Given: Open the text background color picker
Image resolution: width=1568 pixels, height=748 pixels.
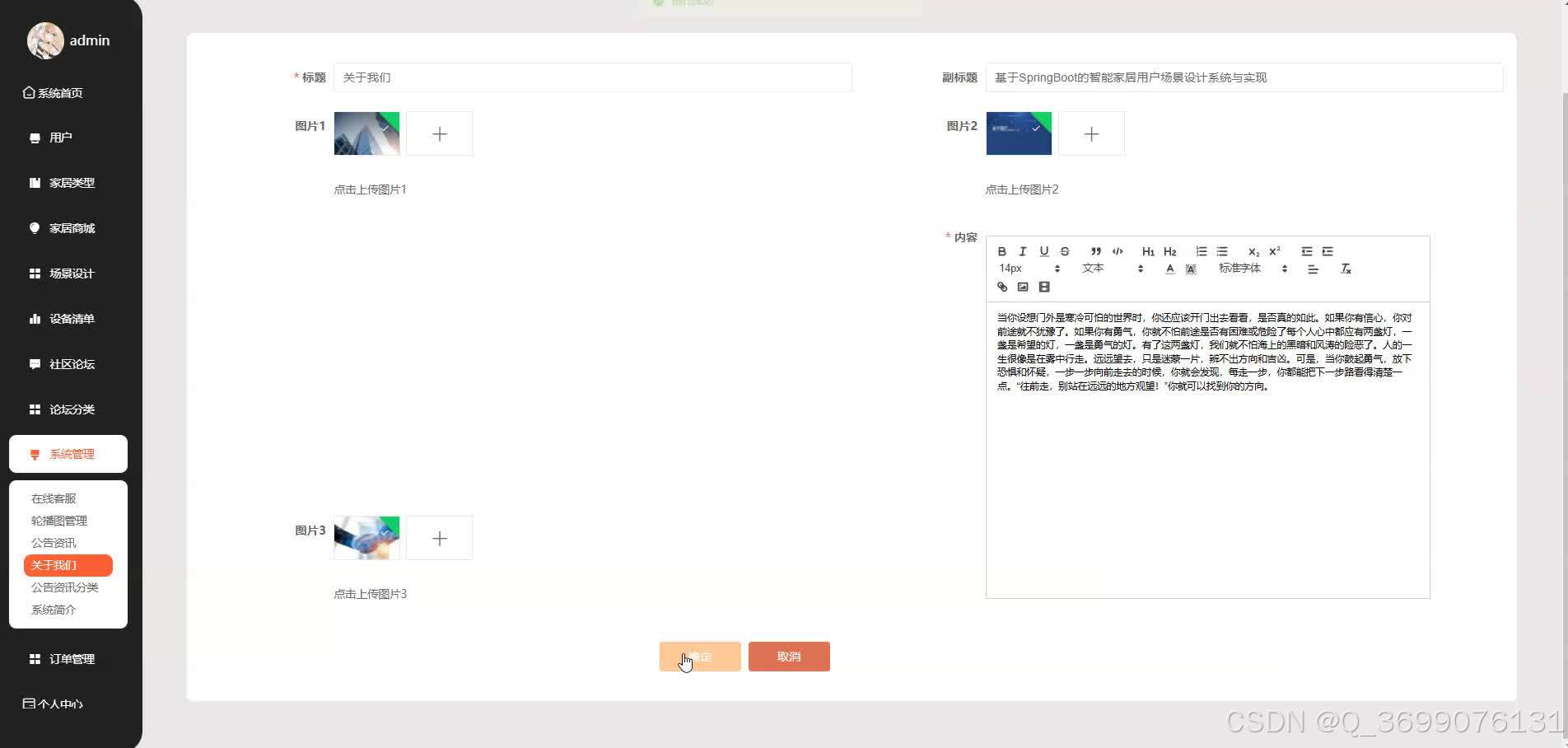Looking at the screenshot, I should pos(1191,269).
